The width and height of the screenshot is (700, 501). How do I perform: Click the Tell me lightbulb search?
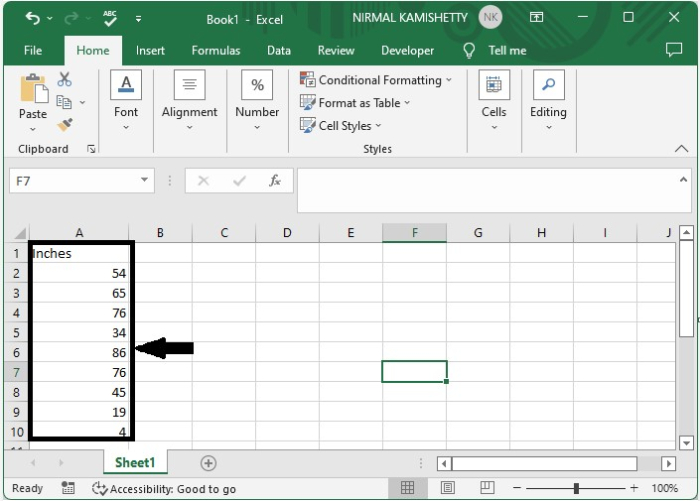[494, 50]
